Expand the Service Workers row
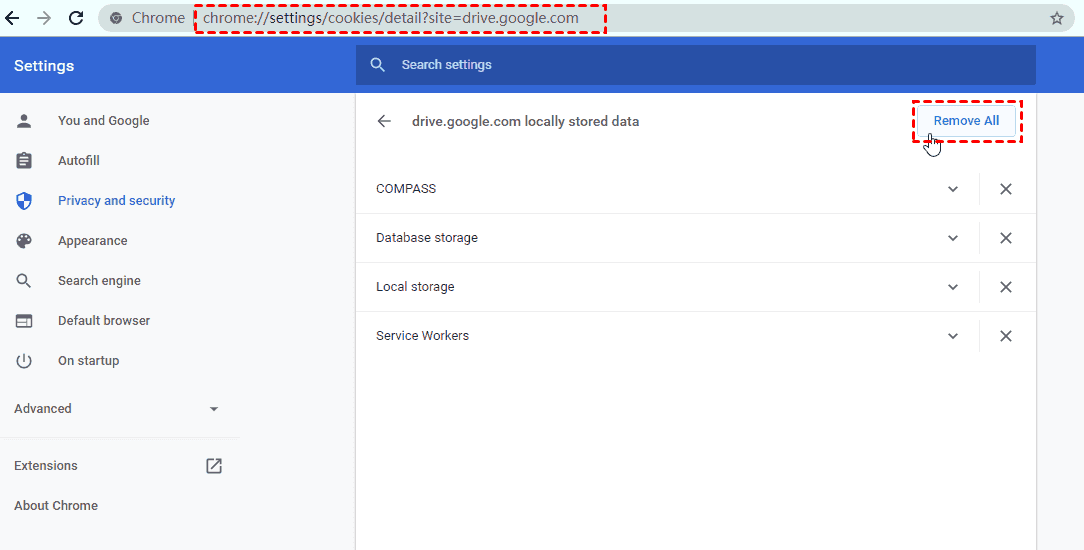This screenshot has height=550, width=1084. [953, 336]
